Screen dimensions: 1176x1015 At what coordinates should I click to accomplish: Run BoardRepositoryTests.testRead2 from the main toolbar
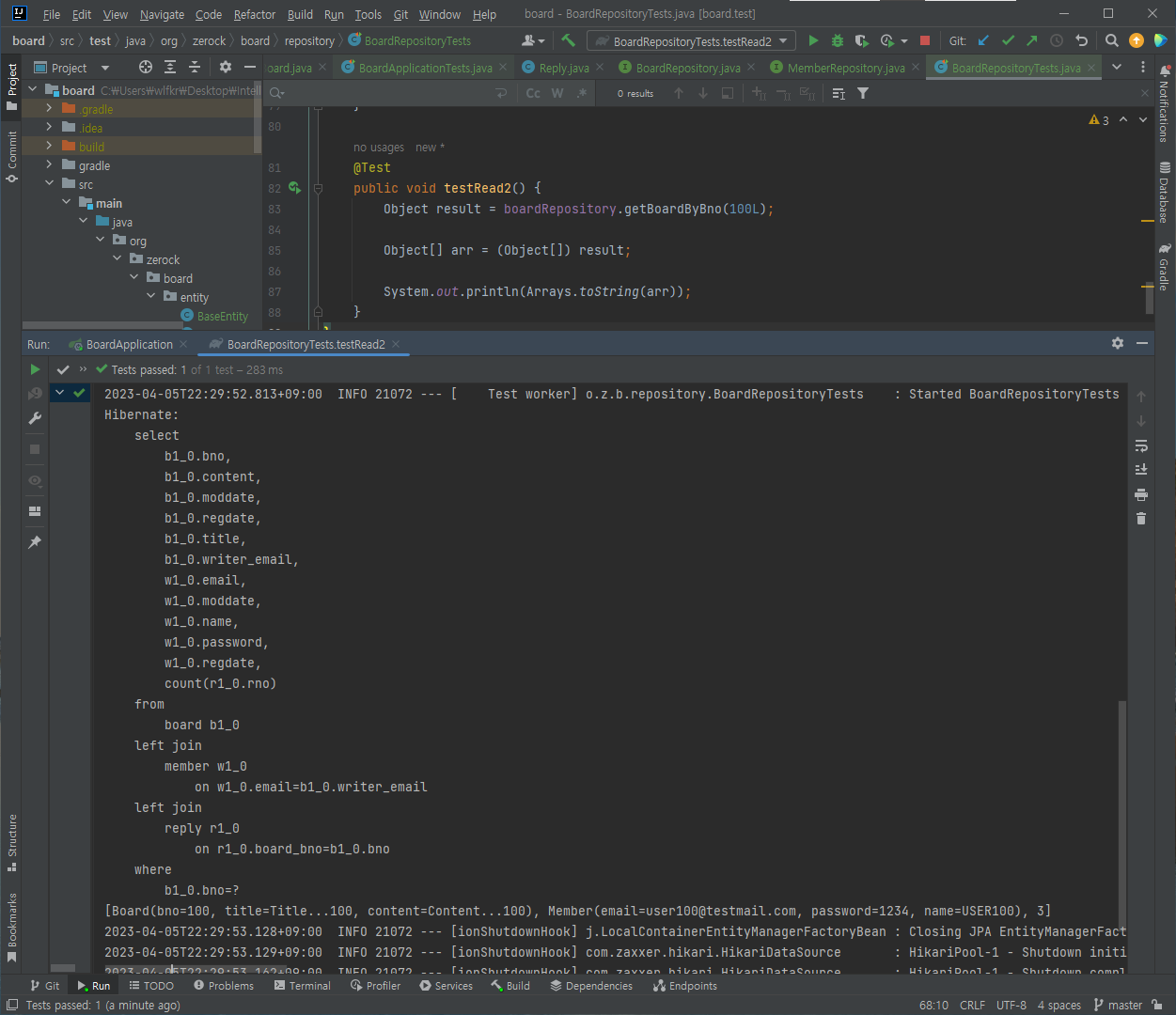pos(813,40)
